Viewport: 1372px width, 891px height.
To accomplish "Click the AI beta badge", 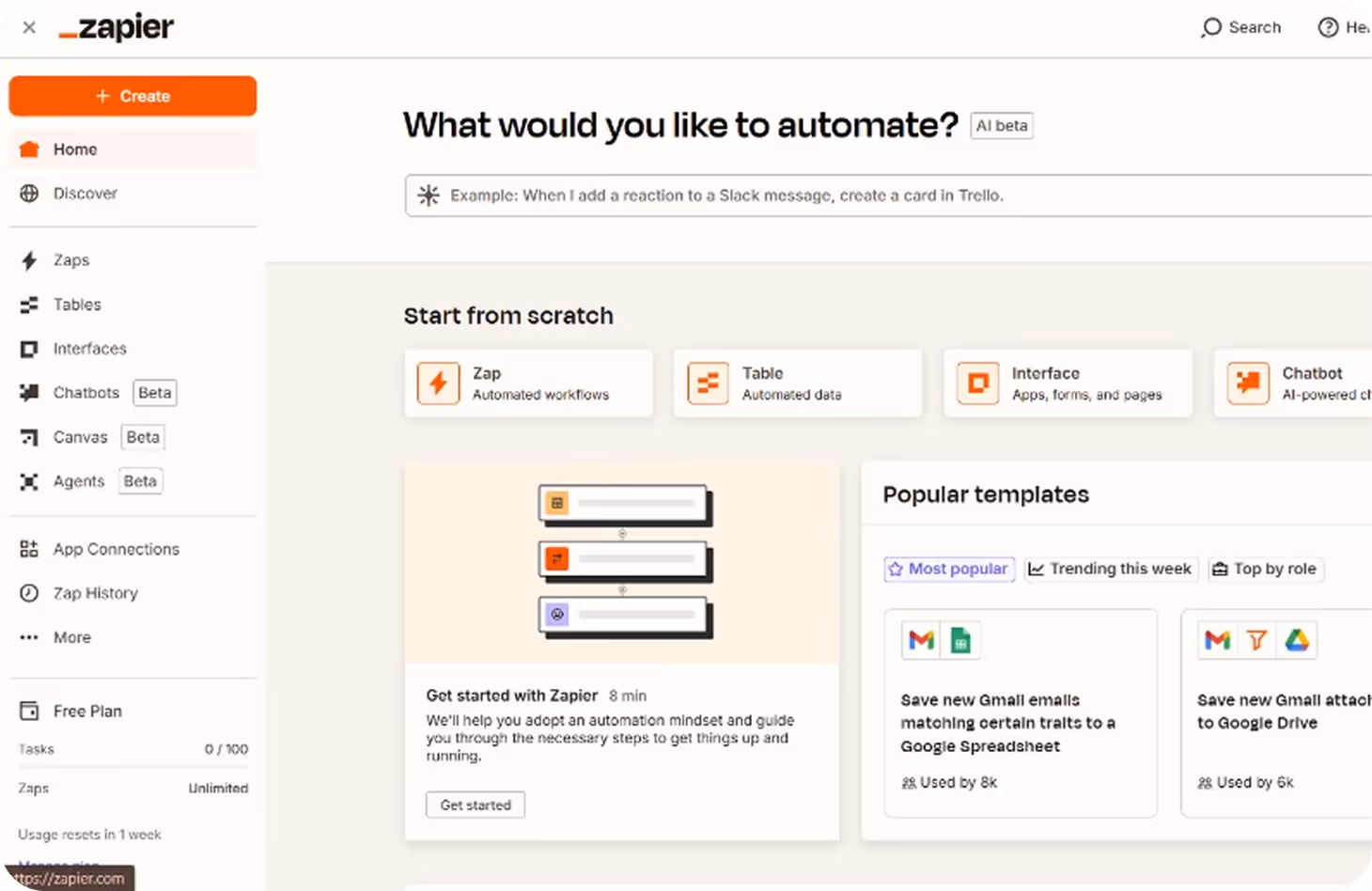I will point(1002,126).
